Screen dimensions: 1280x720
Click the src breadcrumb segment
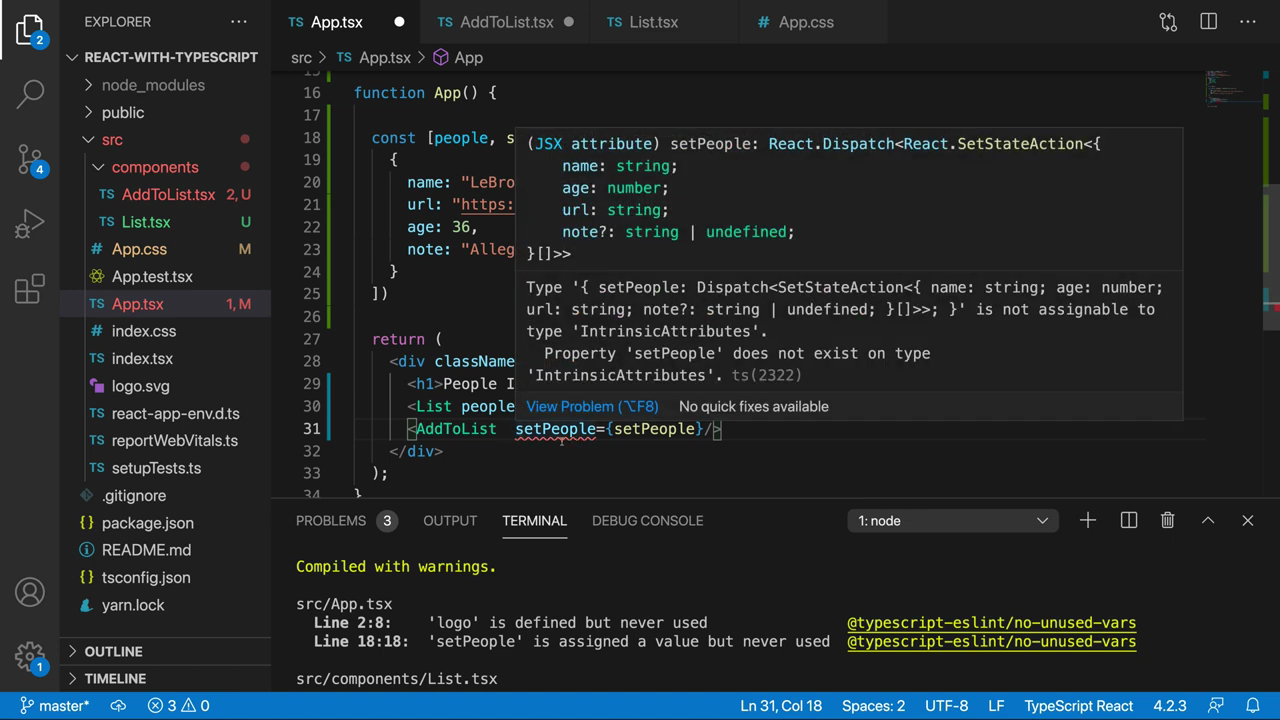[301, 58]
